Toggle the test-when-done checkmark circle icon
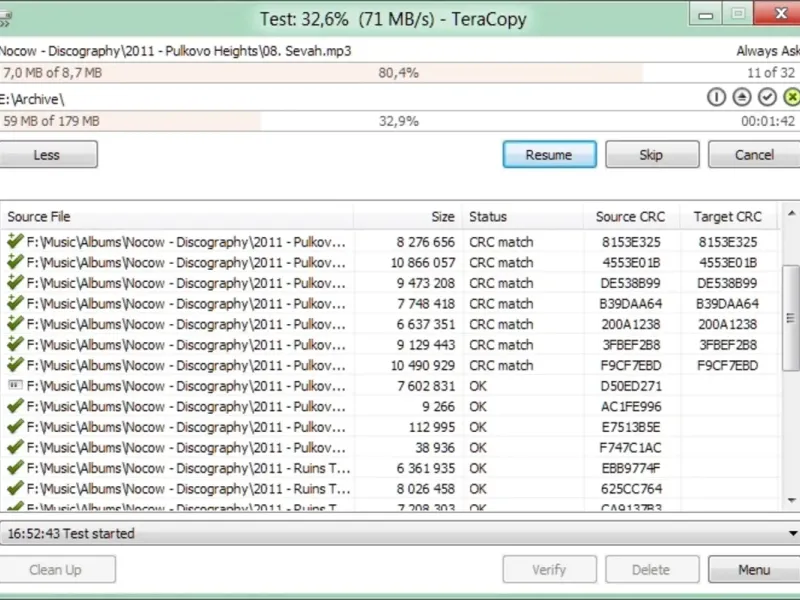Viewport: 800px width, 600px height. pos(767,97)
